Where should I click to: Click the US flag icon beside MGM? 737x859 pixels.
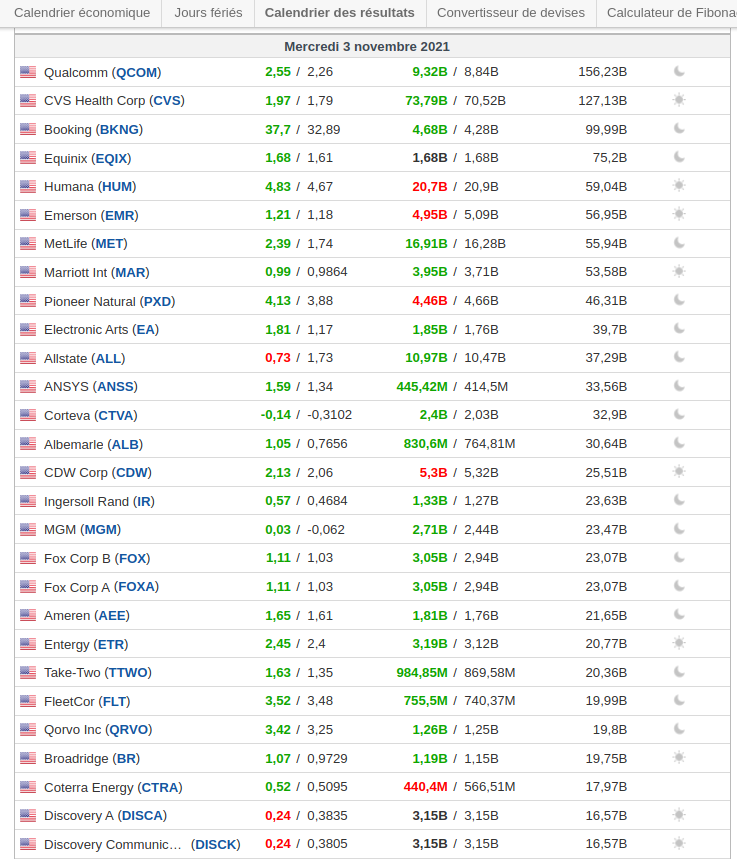[x=28, y=530]
